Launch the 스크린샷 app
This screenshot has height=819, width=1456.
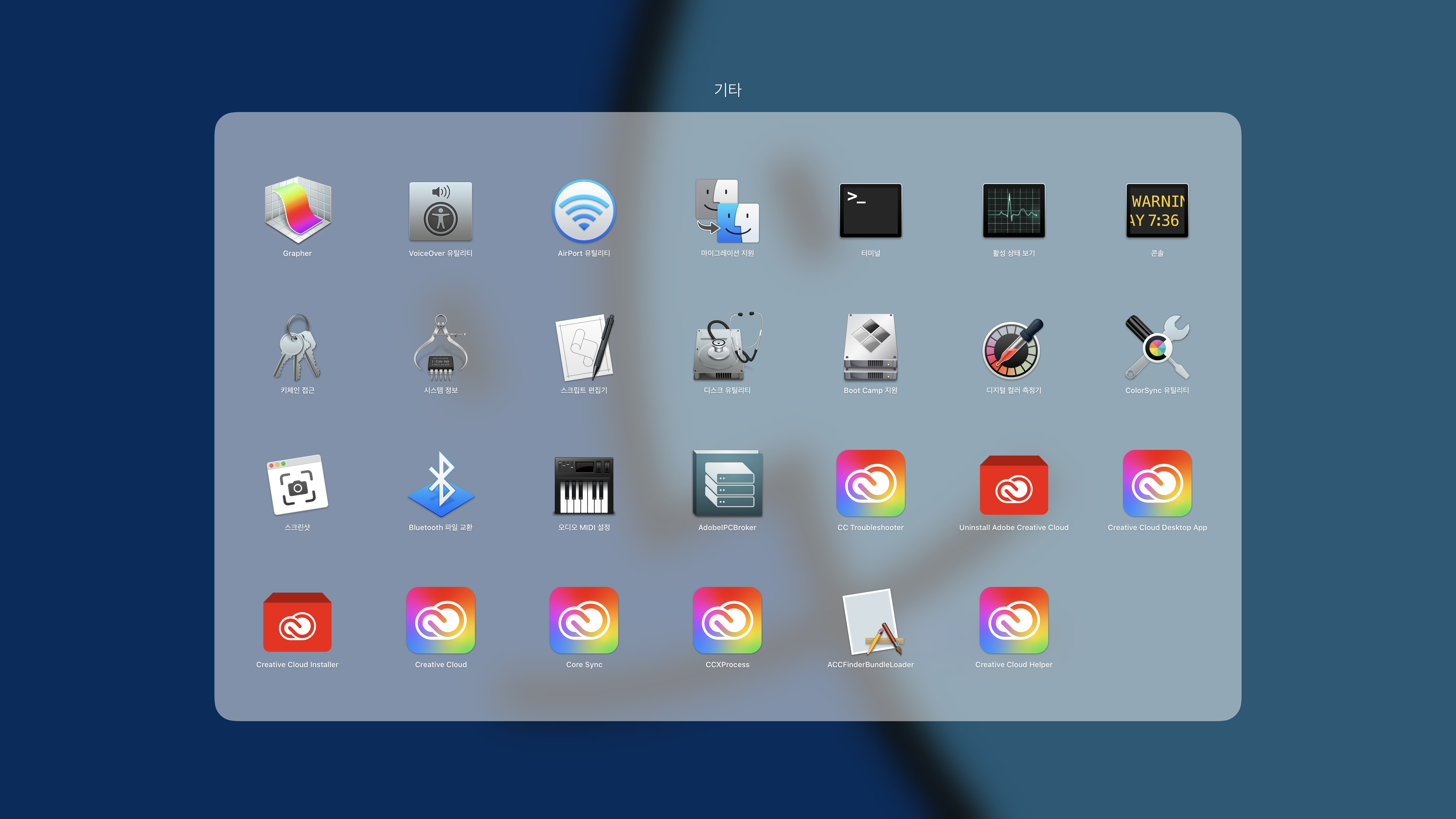click(297, 484)
